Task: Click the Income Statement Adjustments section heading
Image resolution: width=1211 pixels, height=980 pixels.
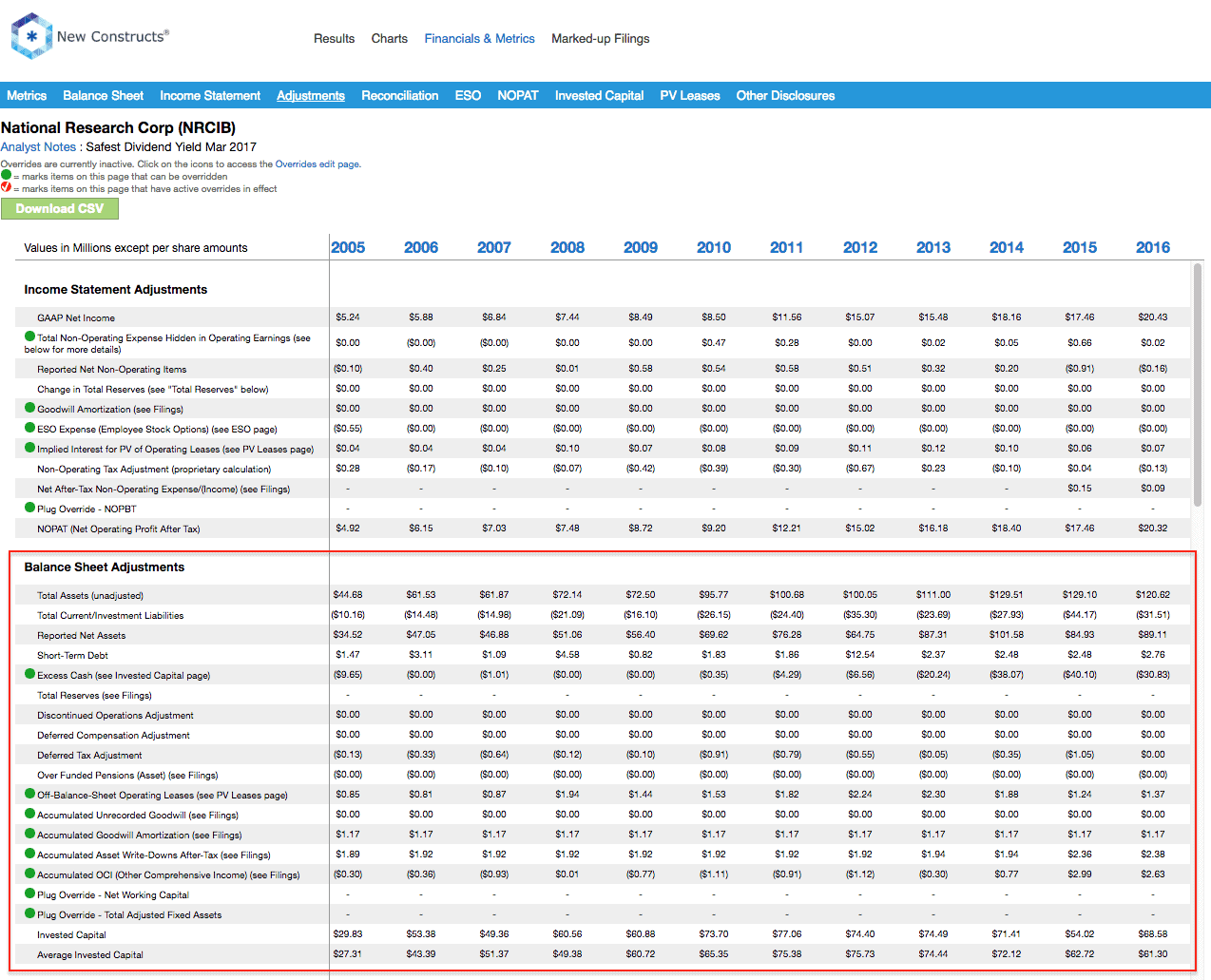Action: coord(116,290)
